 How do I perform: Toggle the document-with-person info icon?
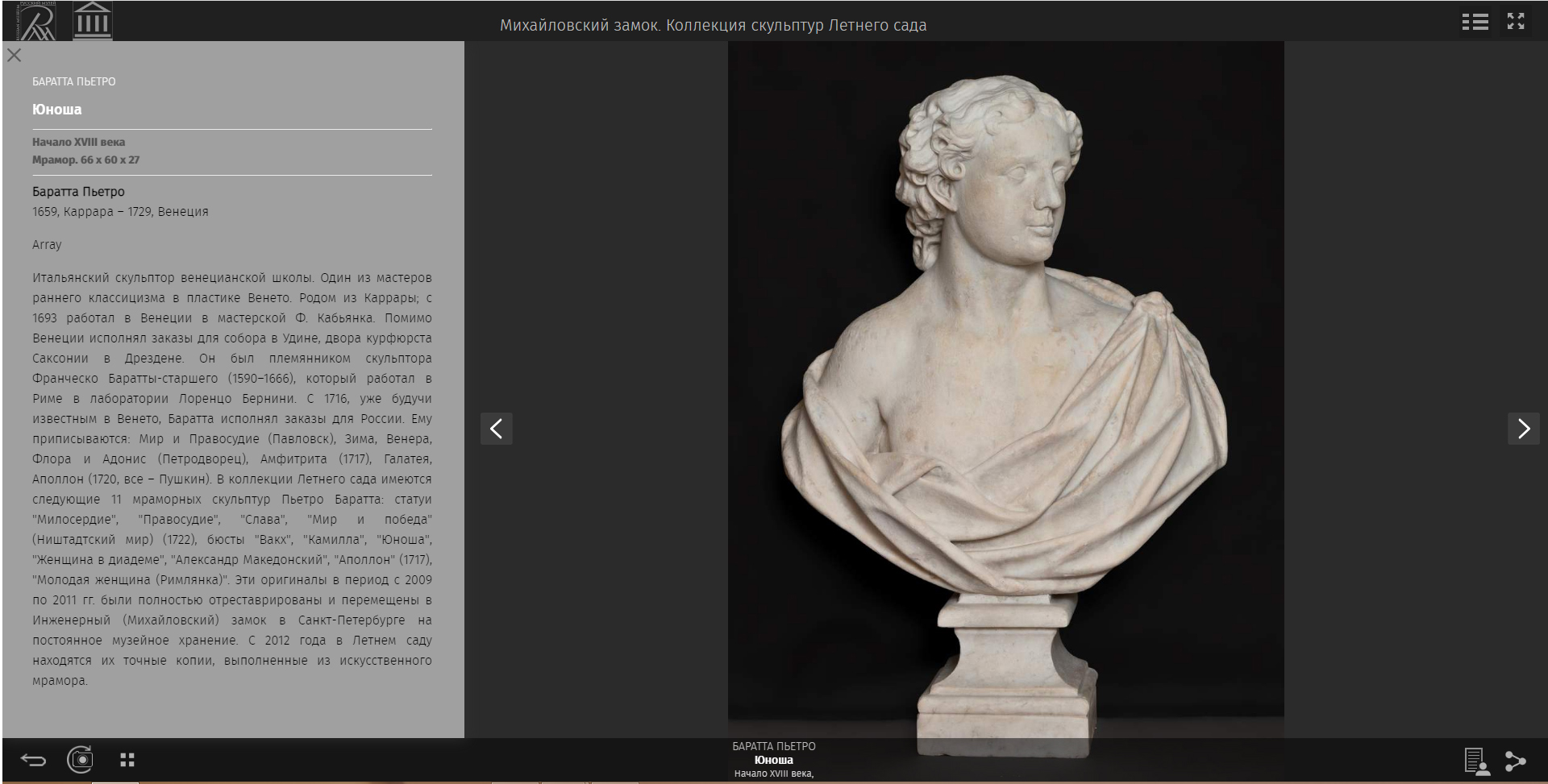click(x=1476, y=761)
